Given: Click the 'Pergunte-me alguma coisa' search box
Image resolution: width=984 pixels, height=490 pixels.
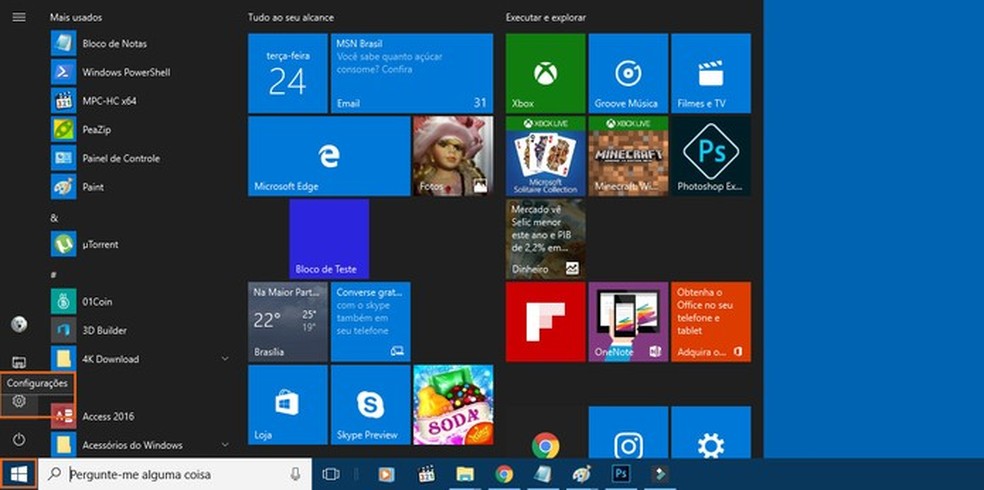Looking at the screenshot, I should [x=175, y=474].
